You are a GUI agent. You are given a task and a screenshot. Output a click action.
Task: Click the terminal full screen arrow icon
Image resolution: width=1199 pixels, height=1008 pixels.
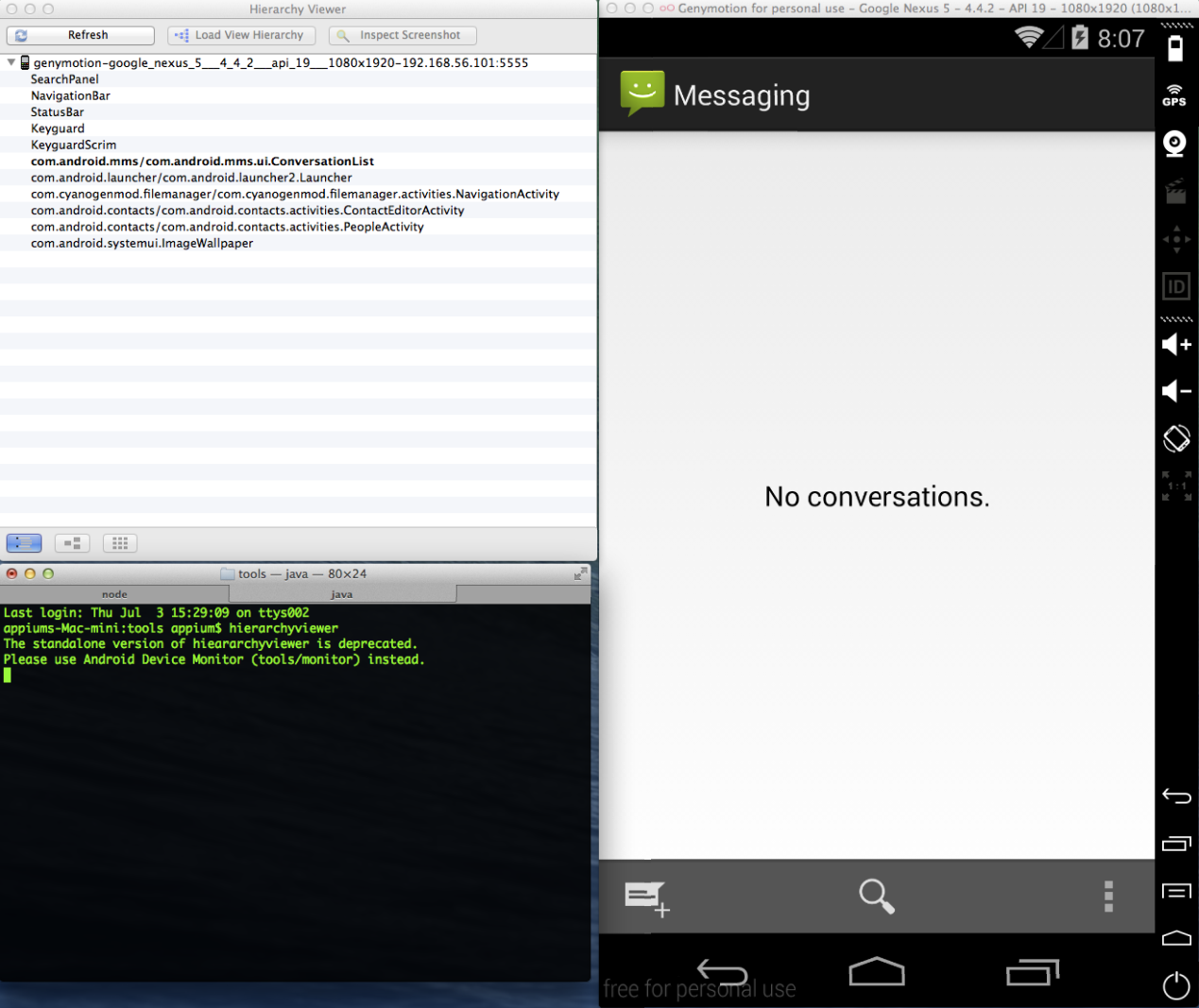(x=580, y=573)
